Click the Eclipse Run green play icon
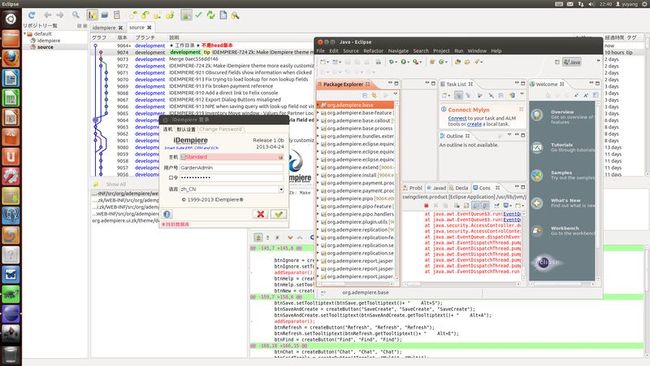Screen dimensions: 650x366 403,62
